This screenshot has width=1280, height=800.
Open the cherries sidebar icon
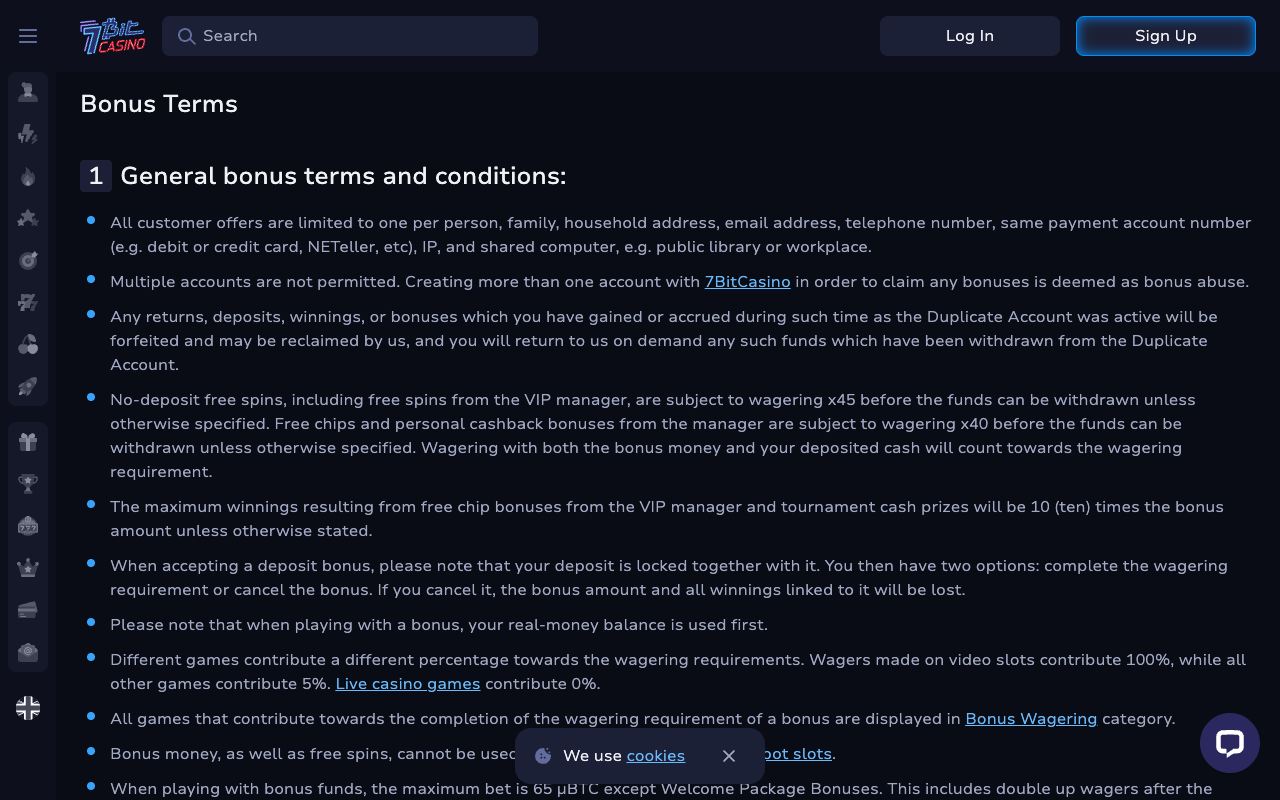[x=28, y=345]
